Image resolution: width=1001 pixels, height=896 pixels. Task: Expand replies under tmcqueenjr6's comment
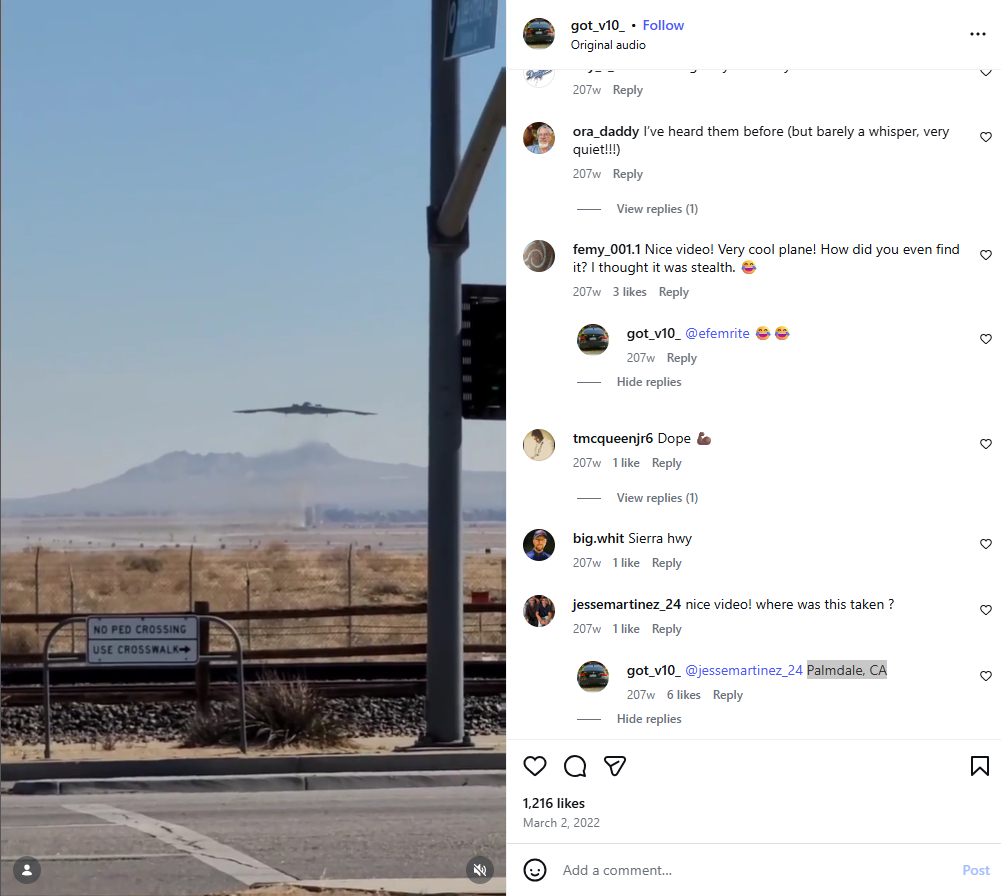click(x=657, y=498)
